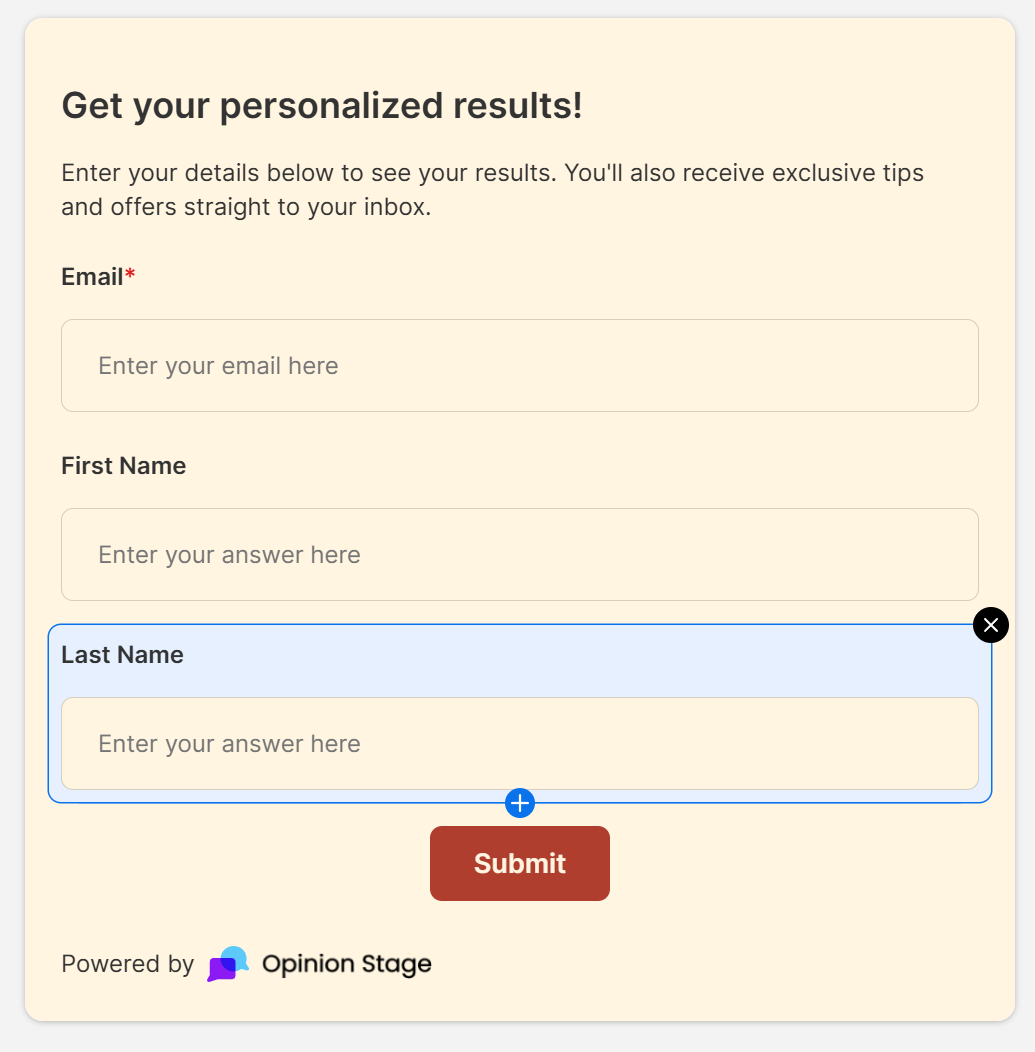
Task: Click the Email field label
Action: [x=91, y=276]
